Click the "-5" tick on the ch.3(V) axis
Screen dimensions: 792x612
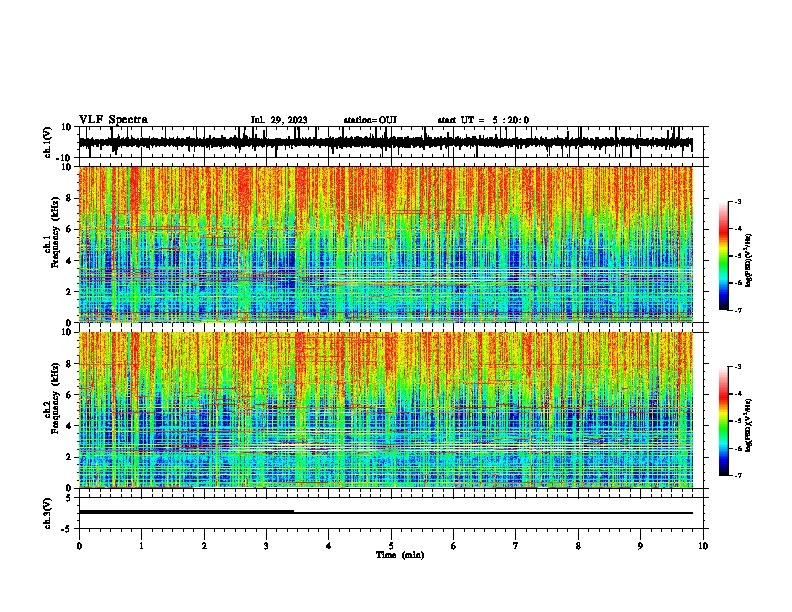[x=67, y=529]
